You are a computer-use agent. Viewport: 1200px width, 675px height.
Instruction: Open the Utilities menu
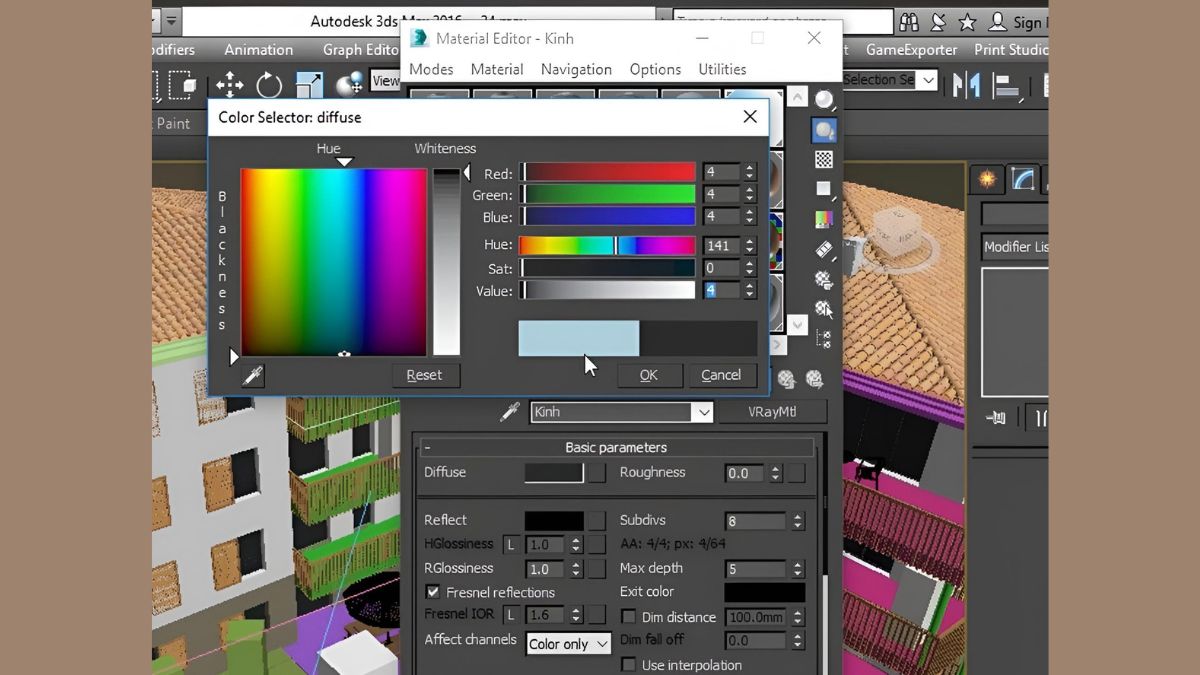tap(722, 69)
